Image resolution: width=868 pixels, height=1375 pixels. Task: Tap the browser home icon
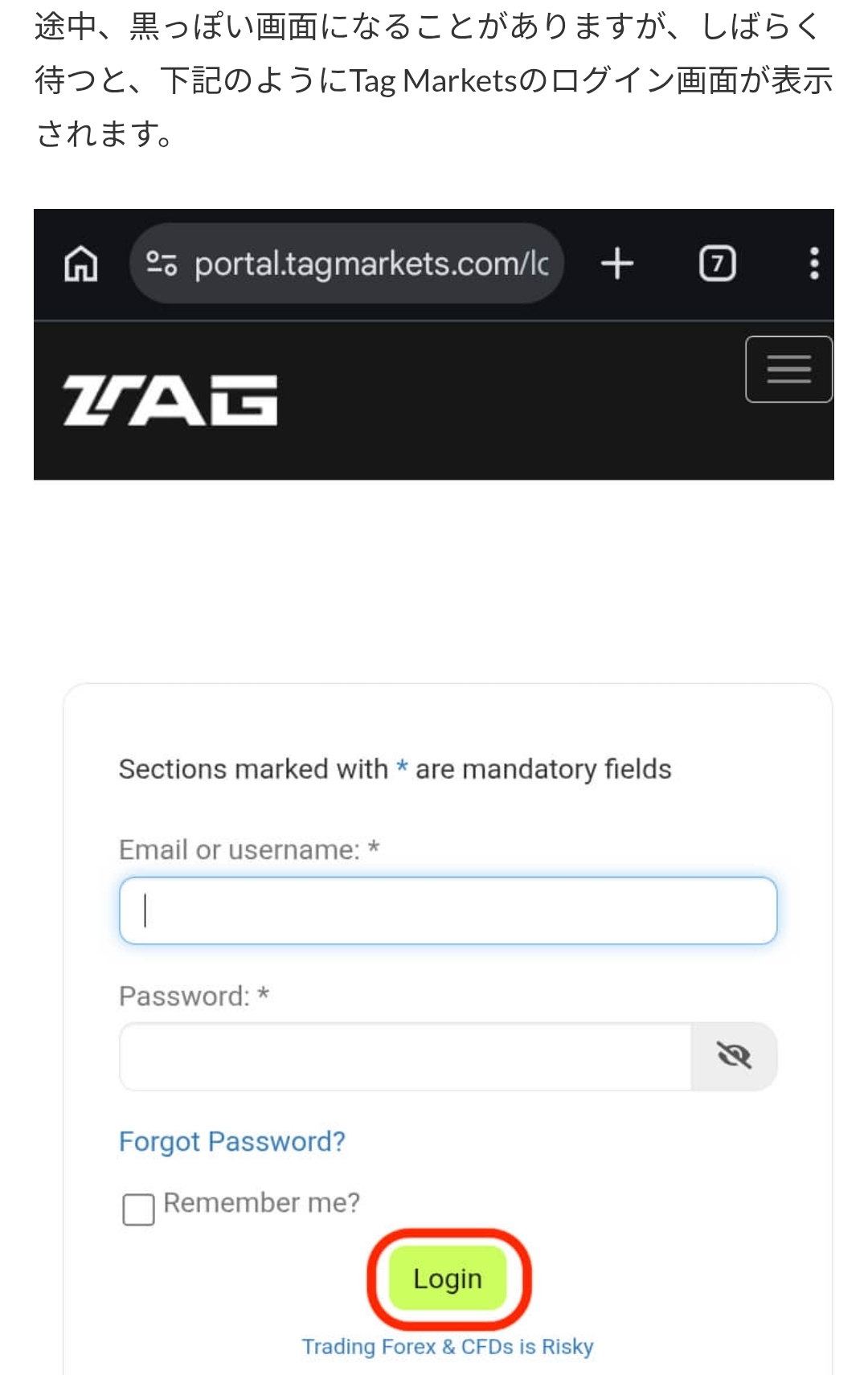coord(80,264)
